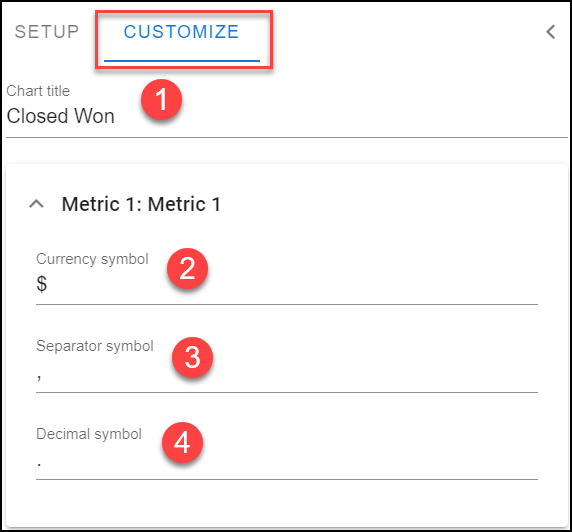
Task: Click the 'Chart title' label
Action: tap(38, 91)
